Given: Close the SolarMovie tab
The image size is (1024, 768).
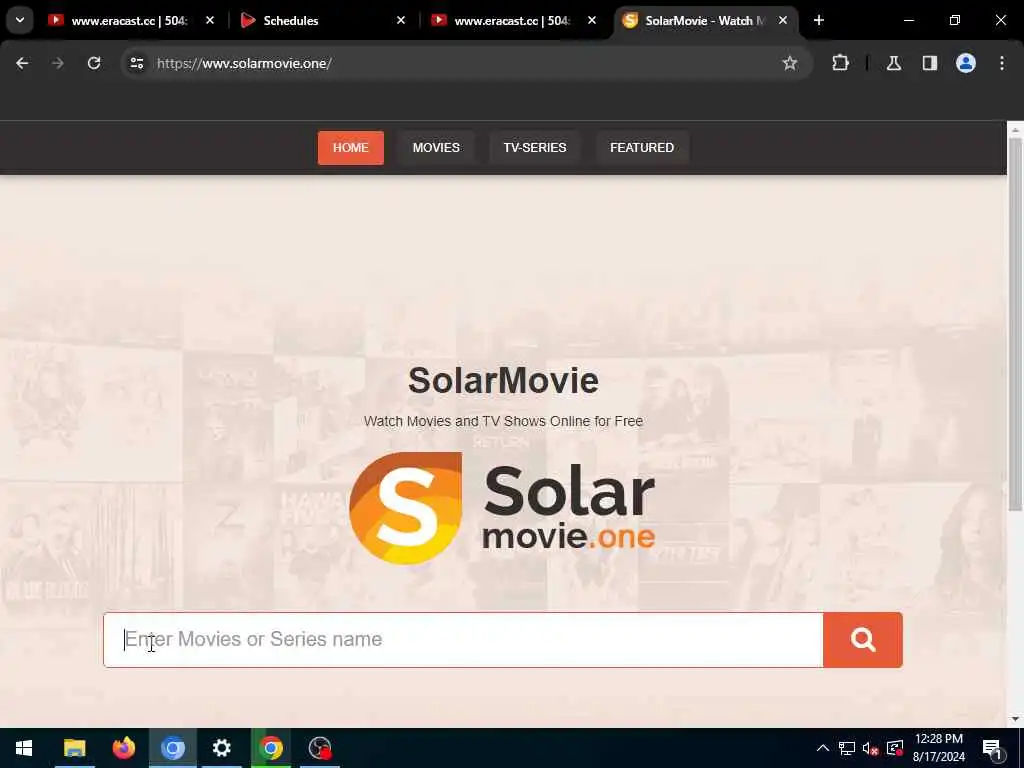Looking at the screenshot, I should (x=782, y=20).
